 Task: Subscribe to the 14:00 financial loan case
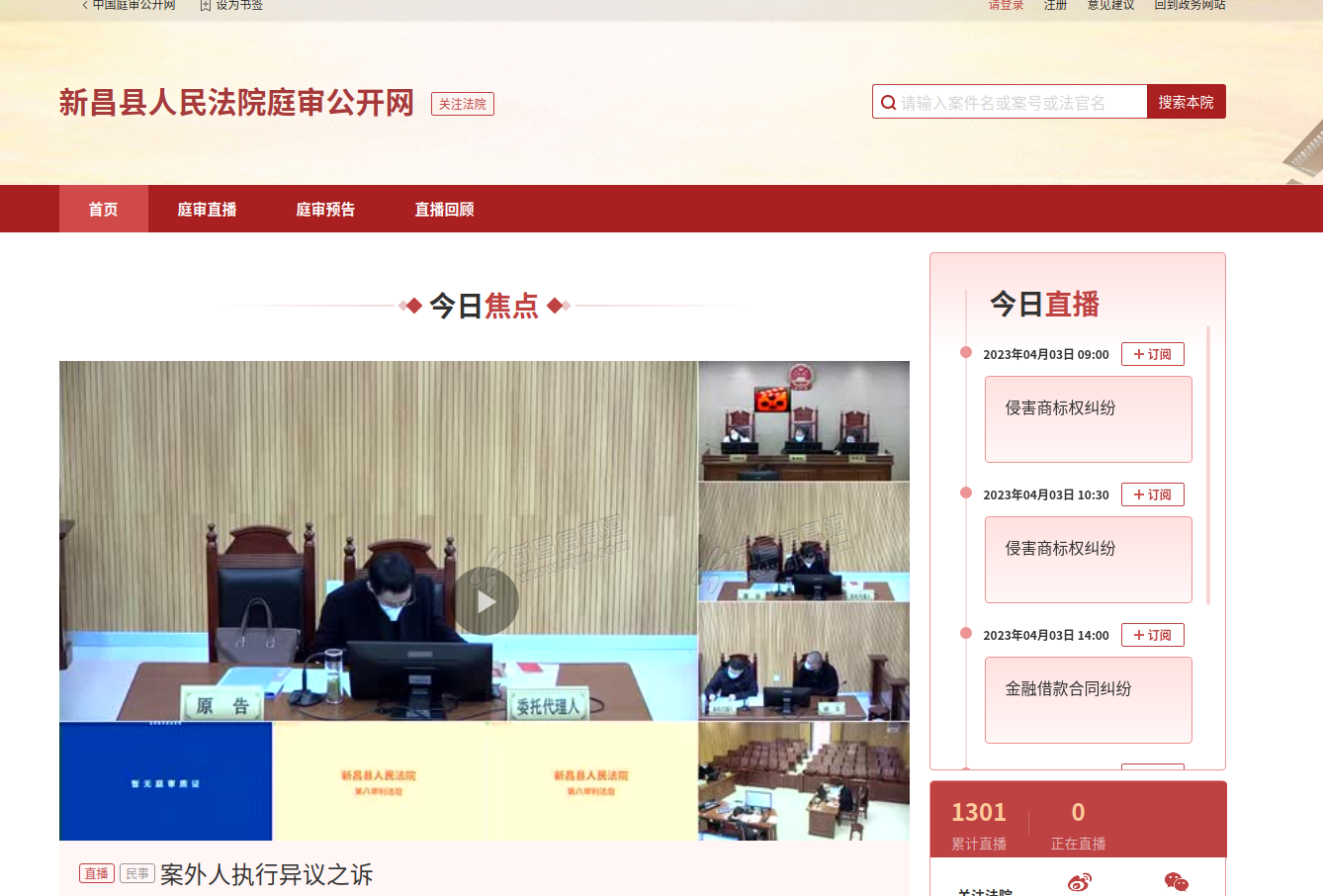pyautogui.click(x=1152, y=635)
